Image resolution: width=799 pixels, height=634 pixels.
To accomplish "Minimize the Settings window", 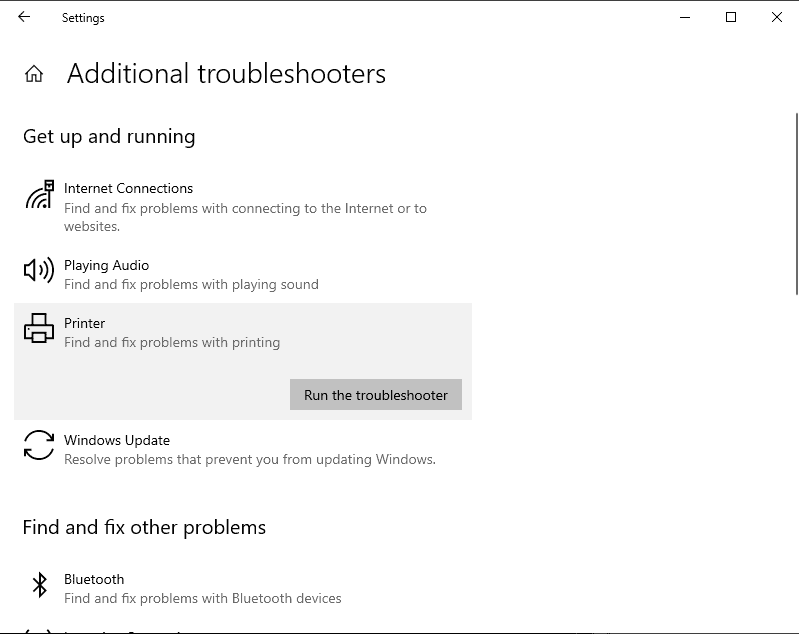I will click(685, 17).
